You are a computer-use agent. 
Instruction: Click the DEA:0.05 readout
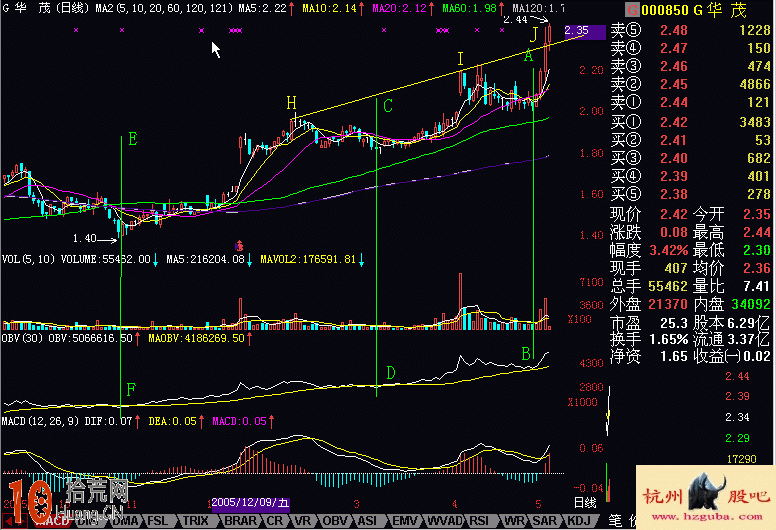[172, 422]
